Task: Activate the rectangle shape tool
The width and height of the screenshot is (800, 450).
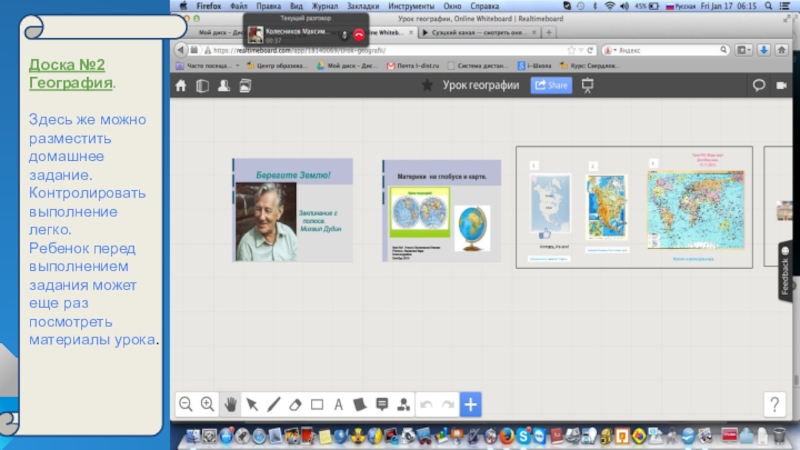Action: point(317,404)
